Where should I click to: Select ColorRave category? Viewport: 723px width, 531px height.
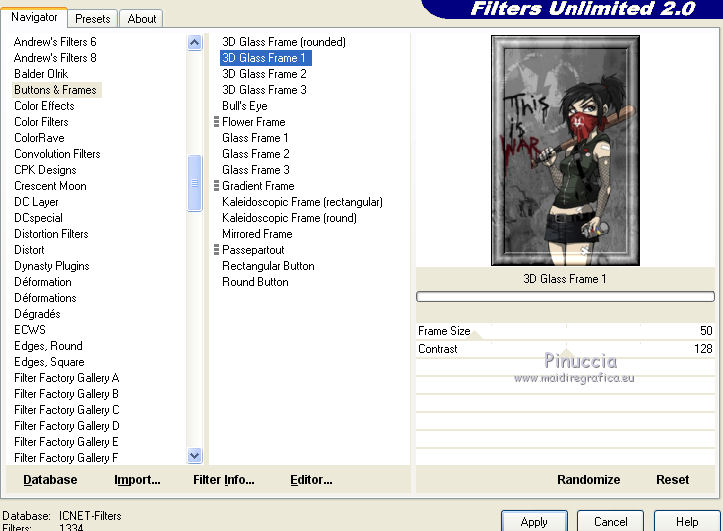point(39,138)
